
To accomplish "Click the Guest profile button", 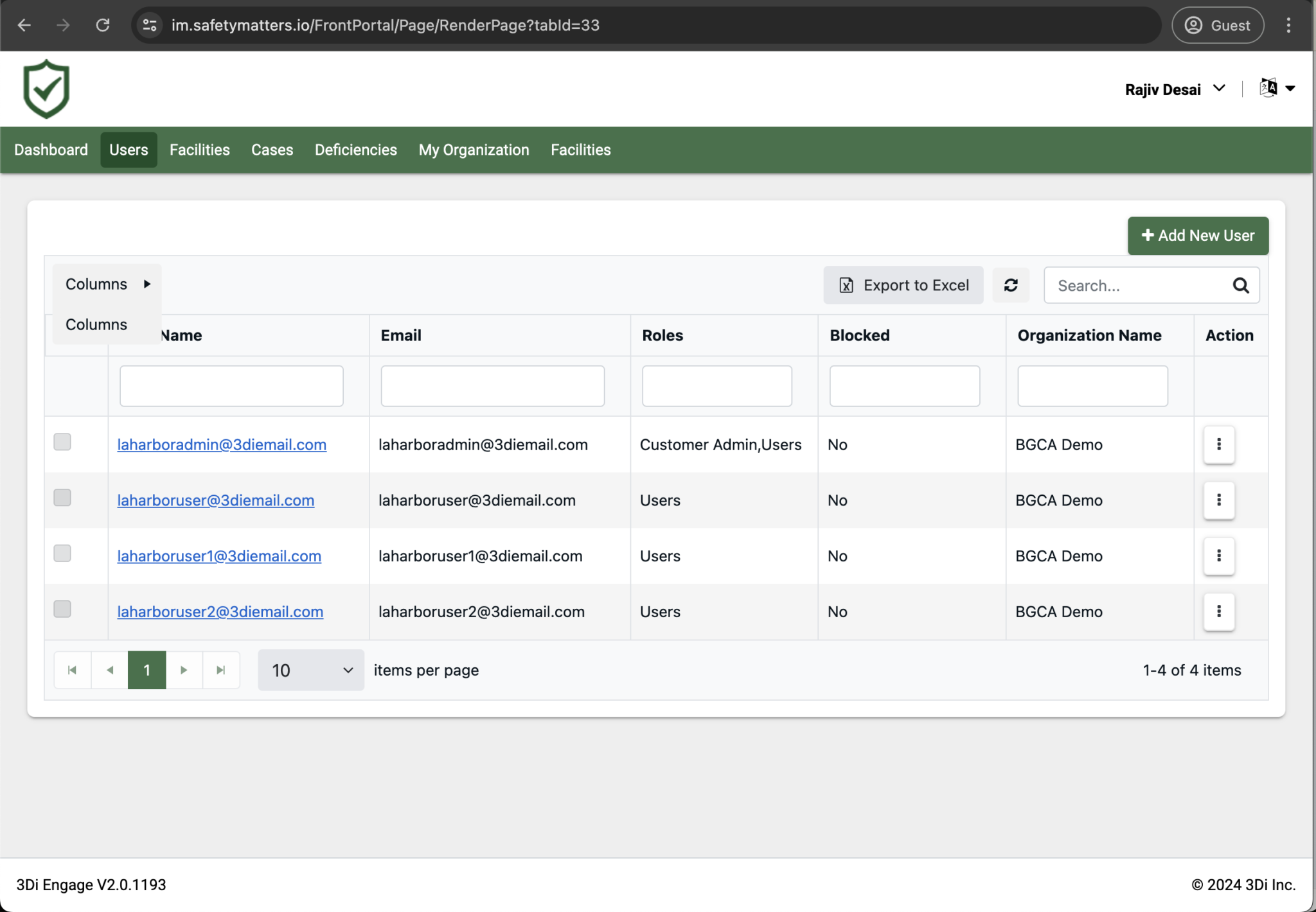I will click(x=1218, y=25).
